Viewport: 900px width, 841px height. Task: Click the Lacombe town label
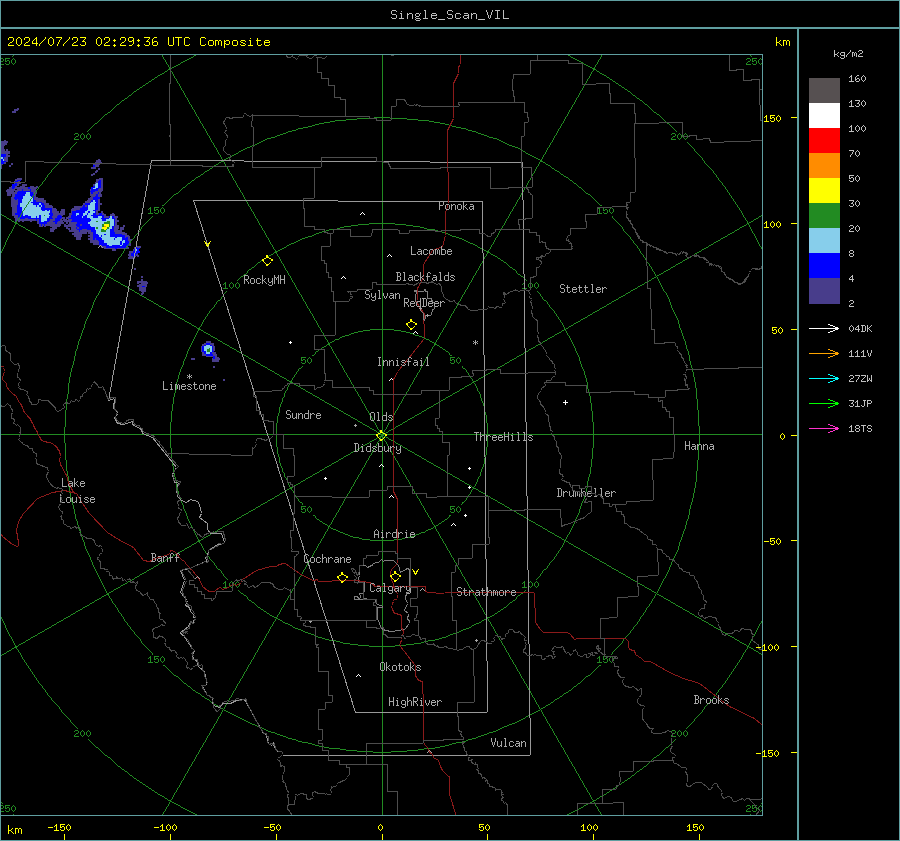pos(431,251)
